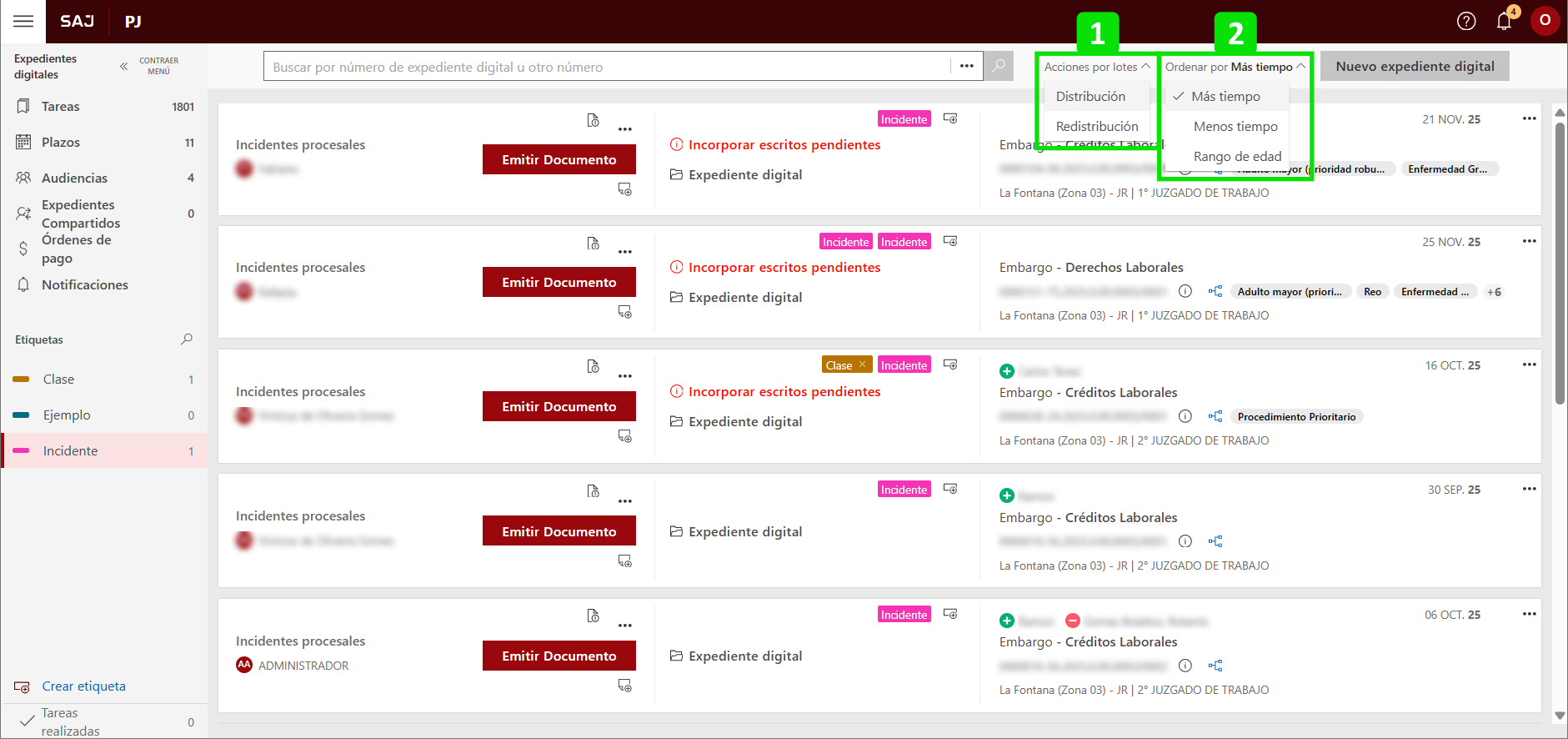Click the help question mark icon

point(1466,21)
